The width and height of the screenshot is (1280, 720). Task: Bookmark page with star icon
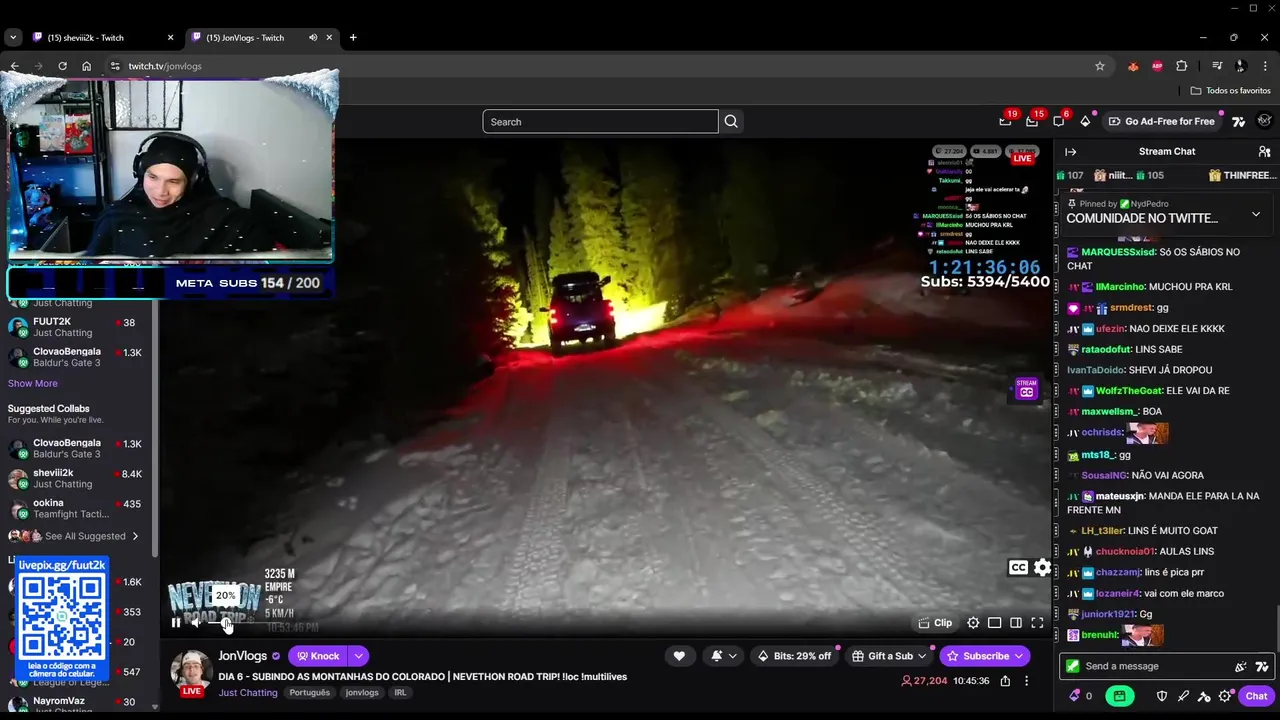pos(1100,66)
